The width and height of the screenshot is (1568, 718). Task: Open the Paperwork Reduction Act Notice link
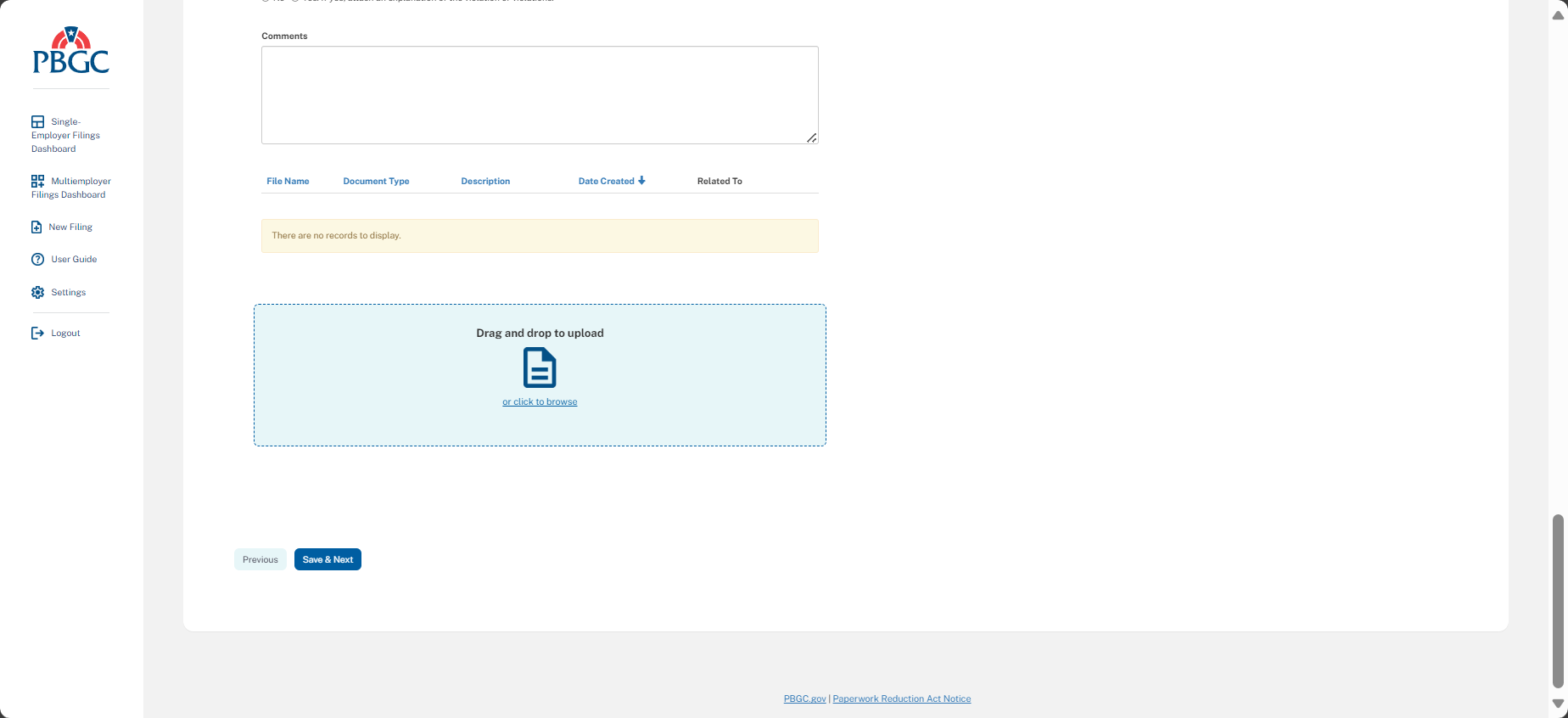pyautogui.click(x=902, y=698)
